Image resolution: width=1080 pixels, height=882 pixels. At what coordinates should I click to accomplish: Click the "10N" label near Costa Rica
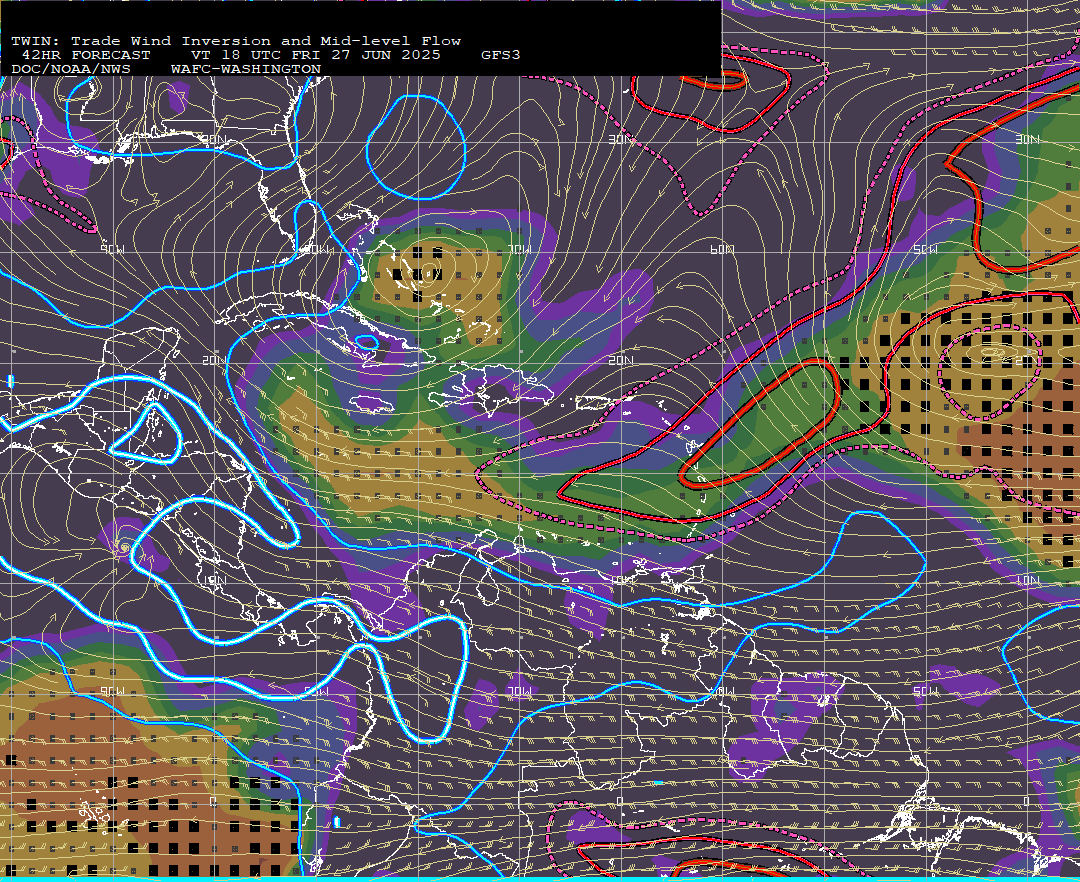click(x=213, y=580)
